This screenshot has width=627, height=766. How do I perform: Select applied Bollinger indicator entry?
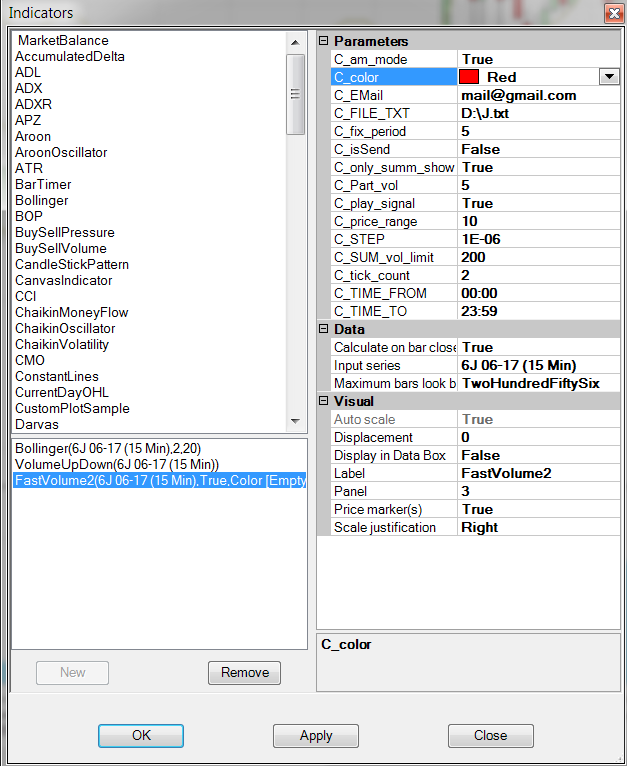click(x=108, y=448)
